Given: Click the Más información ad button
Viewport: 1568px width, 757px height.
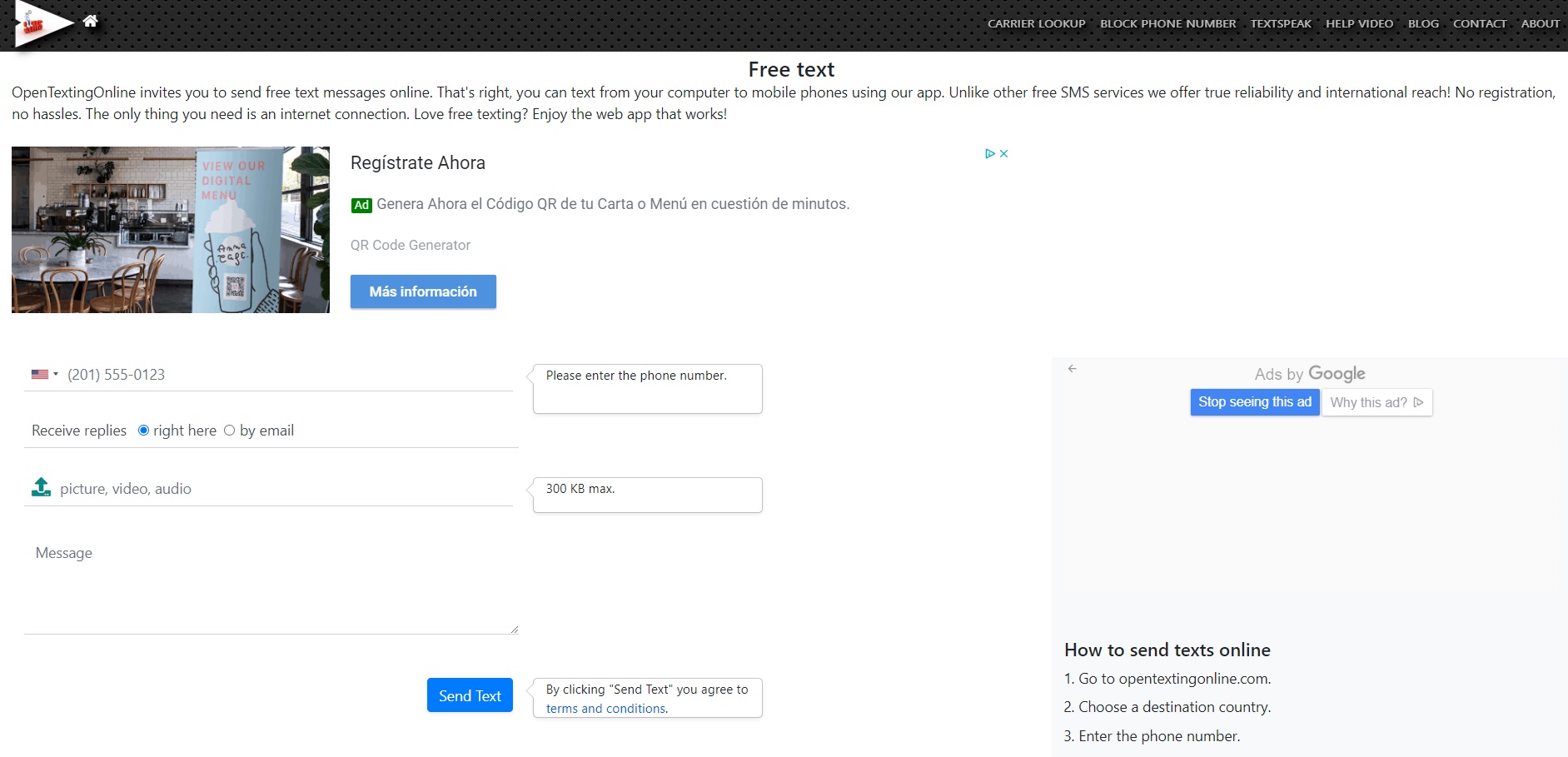Looking at the screenshot, I should coord(423,291).
